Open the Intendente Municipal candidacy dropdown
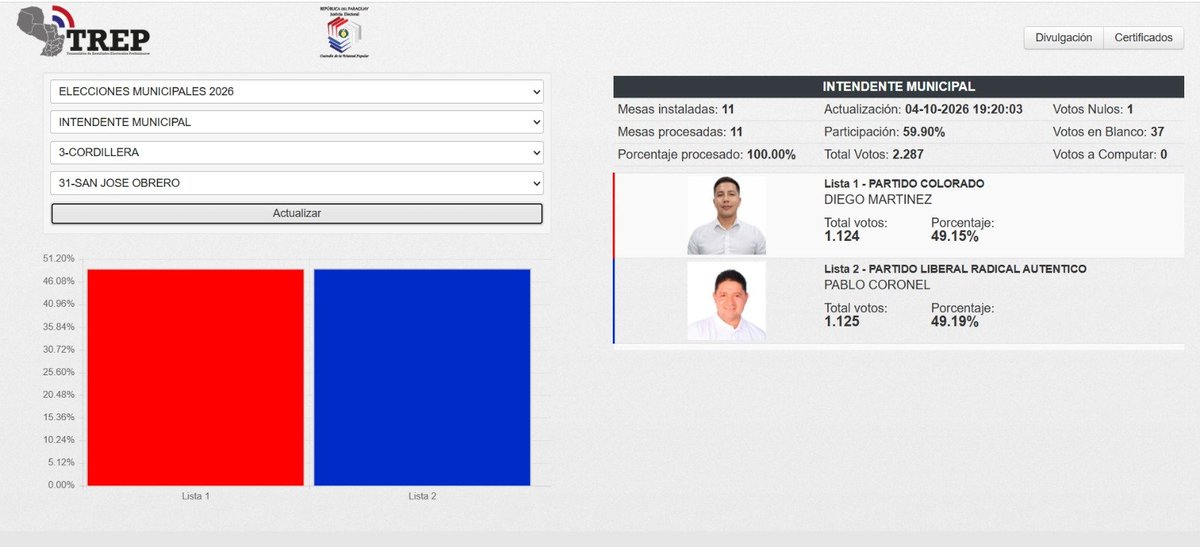The width and height of the screenshot is (1200, 547). point(297,122)
